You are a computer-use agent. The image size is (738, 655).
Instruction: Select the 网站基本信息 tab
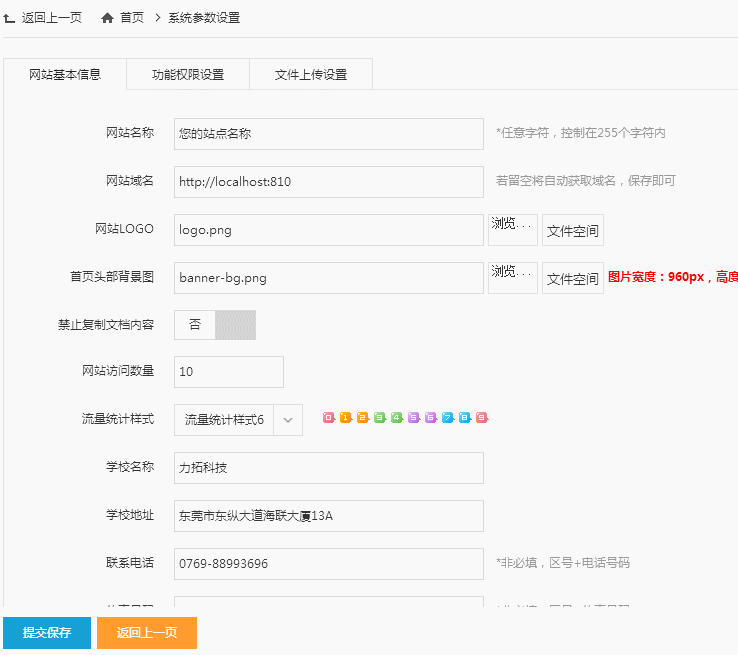tap(65, 75)
